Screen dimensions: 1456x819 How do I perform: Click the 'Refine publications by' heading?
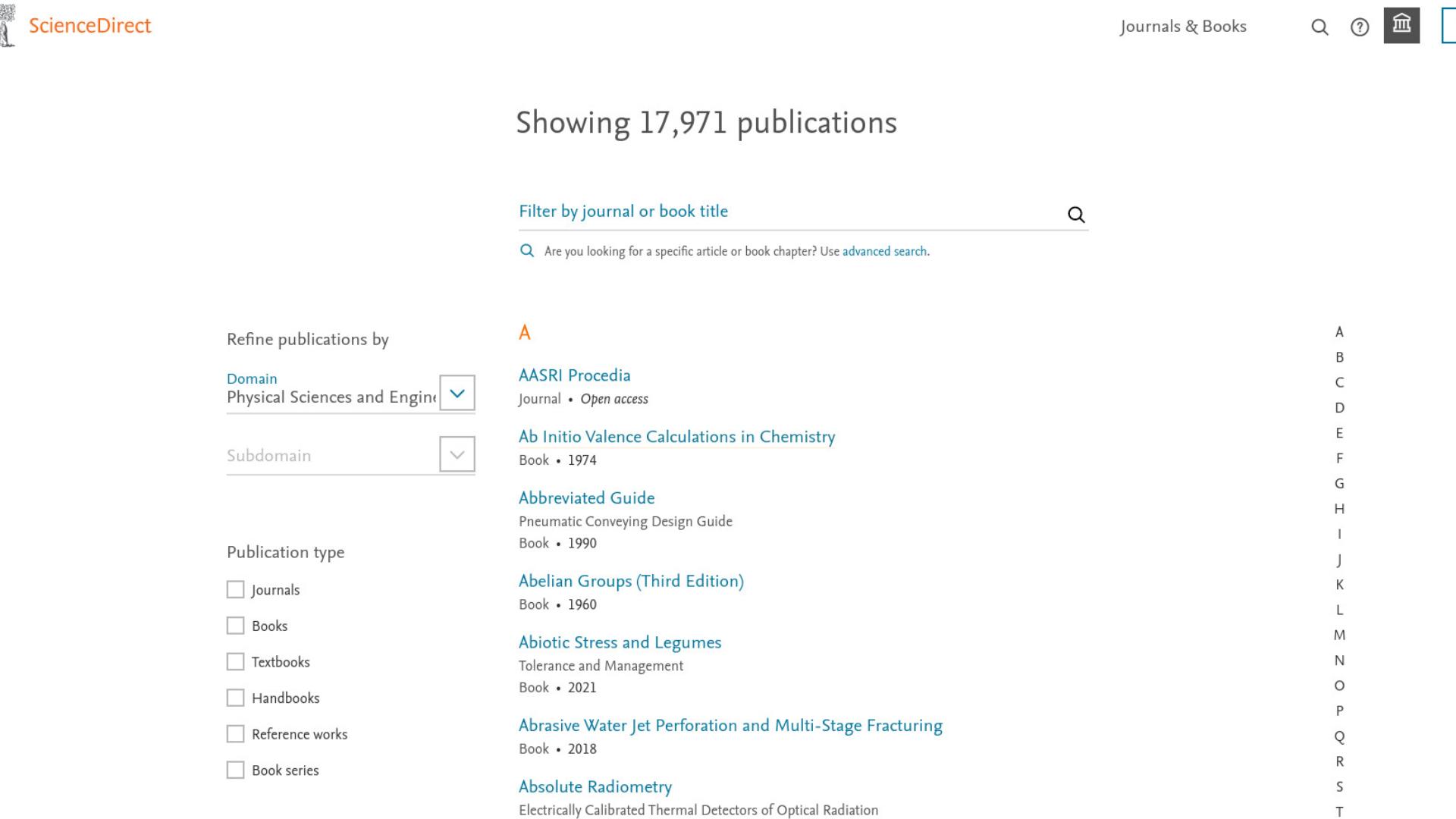pos(308,340)
